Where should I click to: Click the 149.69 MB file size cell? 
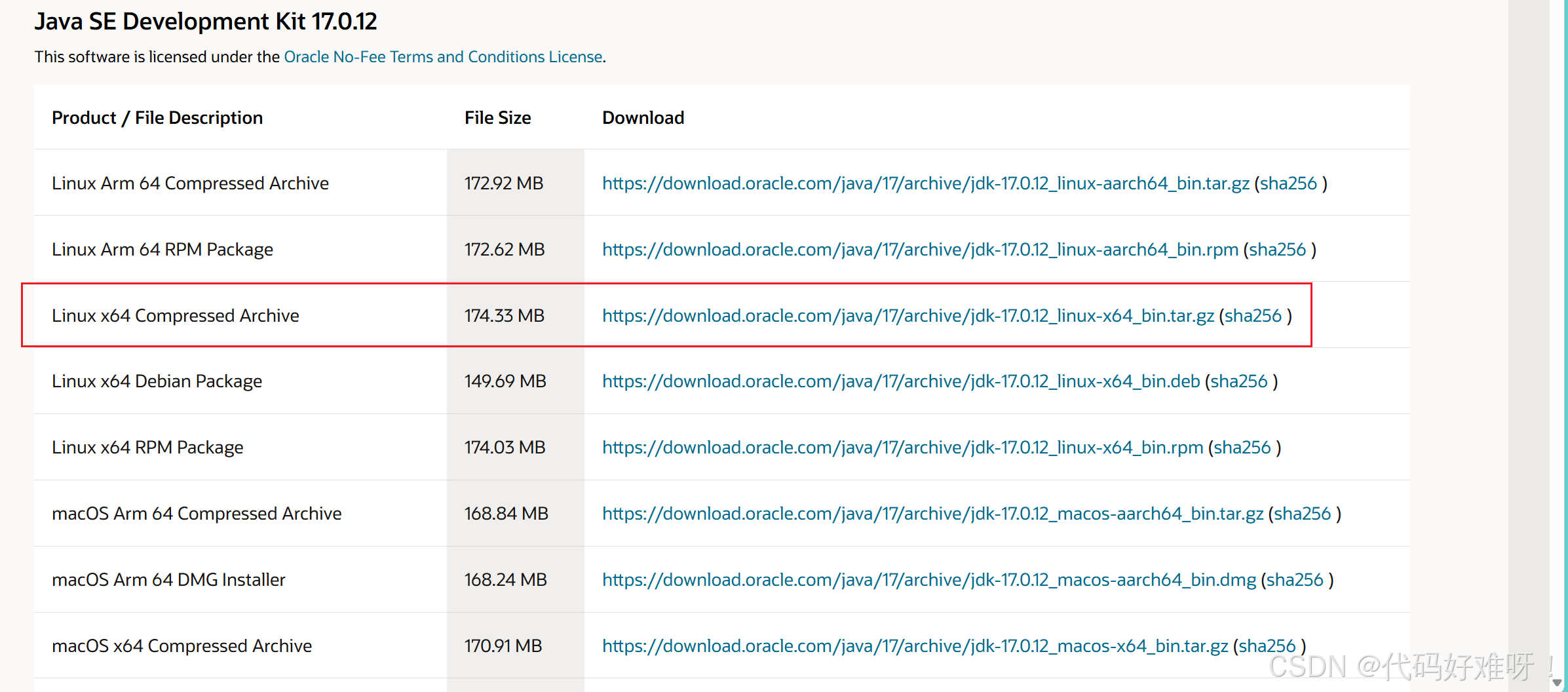click(x=516, y=381)
